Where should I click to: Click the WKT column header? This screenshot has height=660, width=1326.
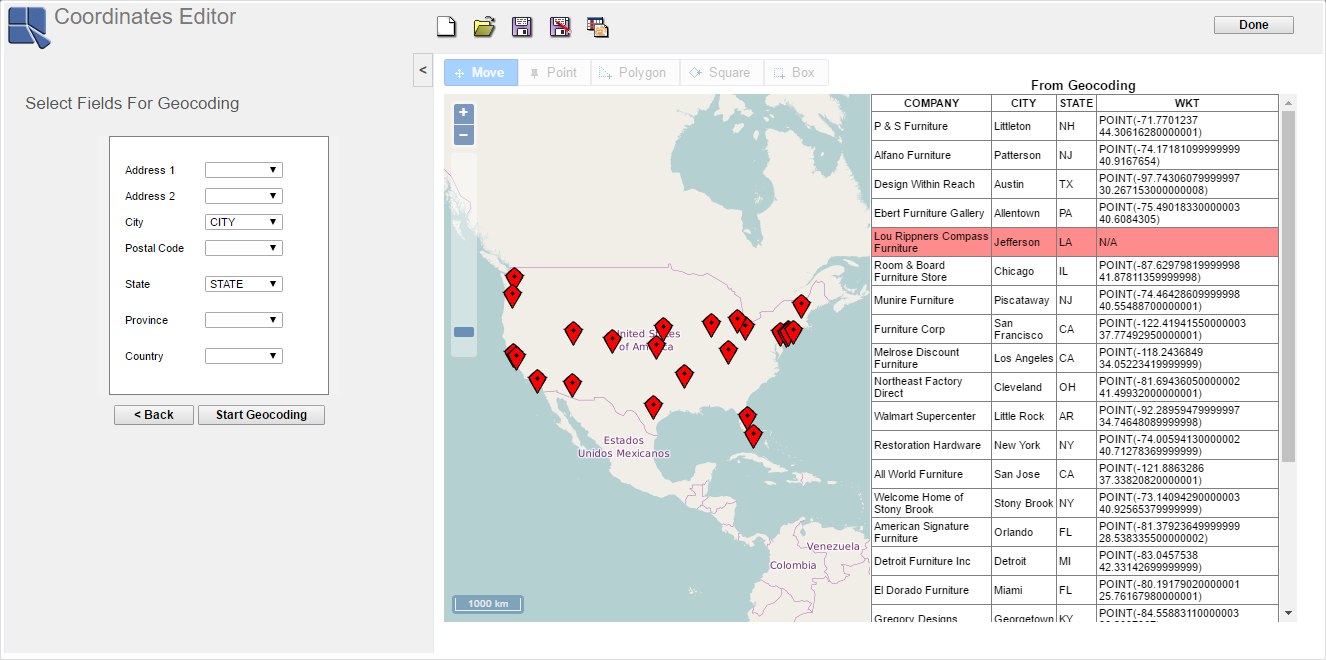1187,103
